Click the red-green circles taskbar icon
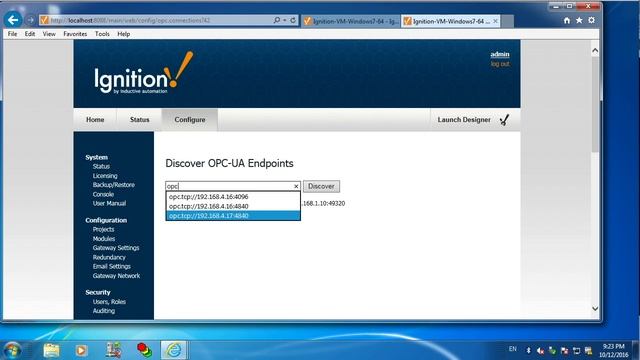640x360 pixels. (144, 350)
